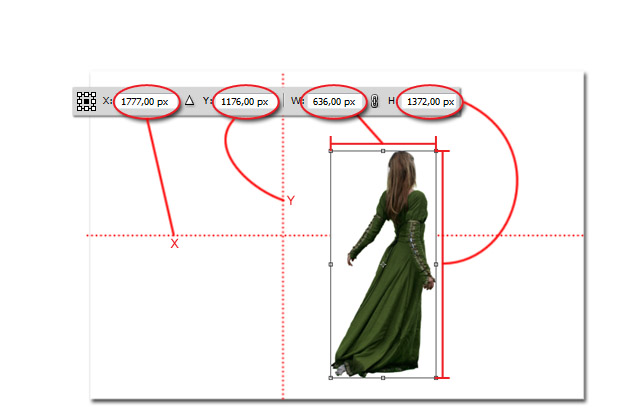
Task: Click the Y label in options bar
Action: (207, 101)
